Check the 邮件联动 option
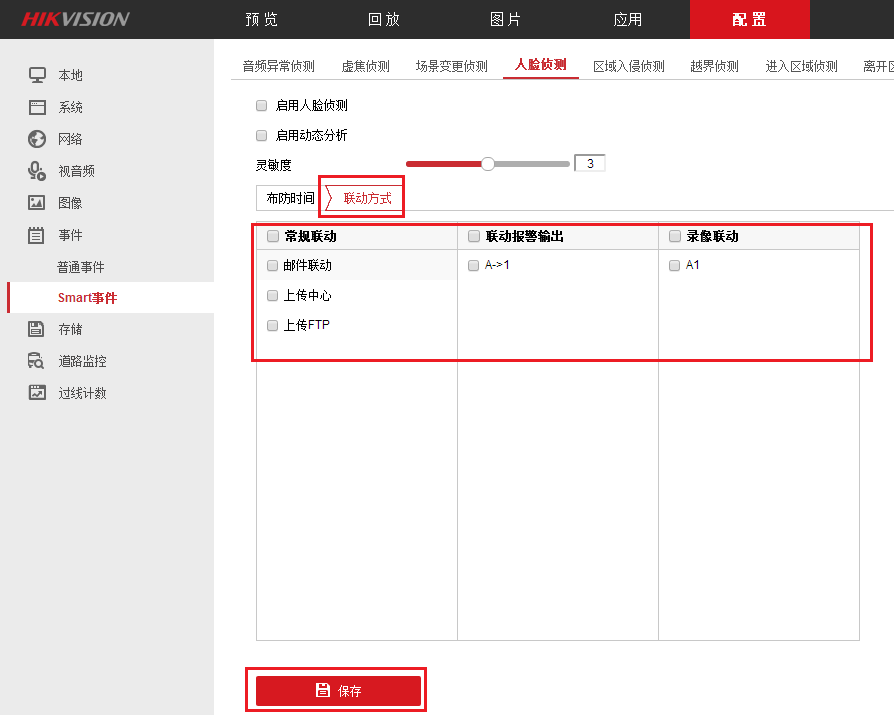This screenshot has width=894, height=715. (271, 265)
